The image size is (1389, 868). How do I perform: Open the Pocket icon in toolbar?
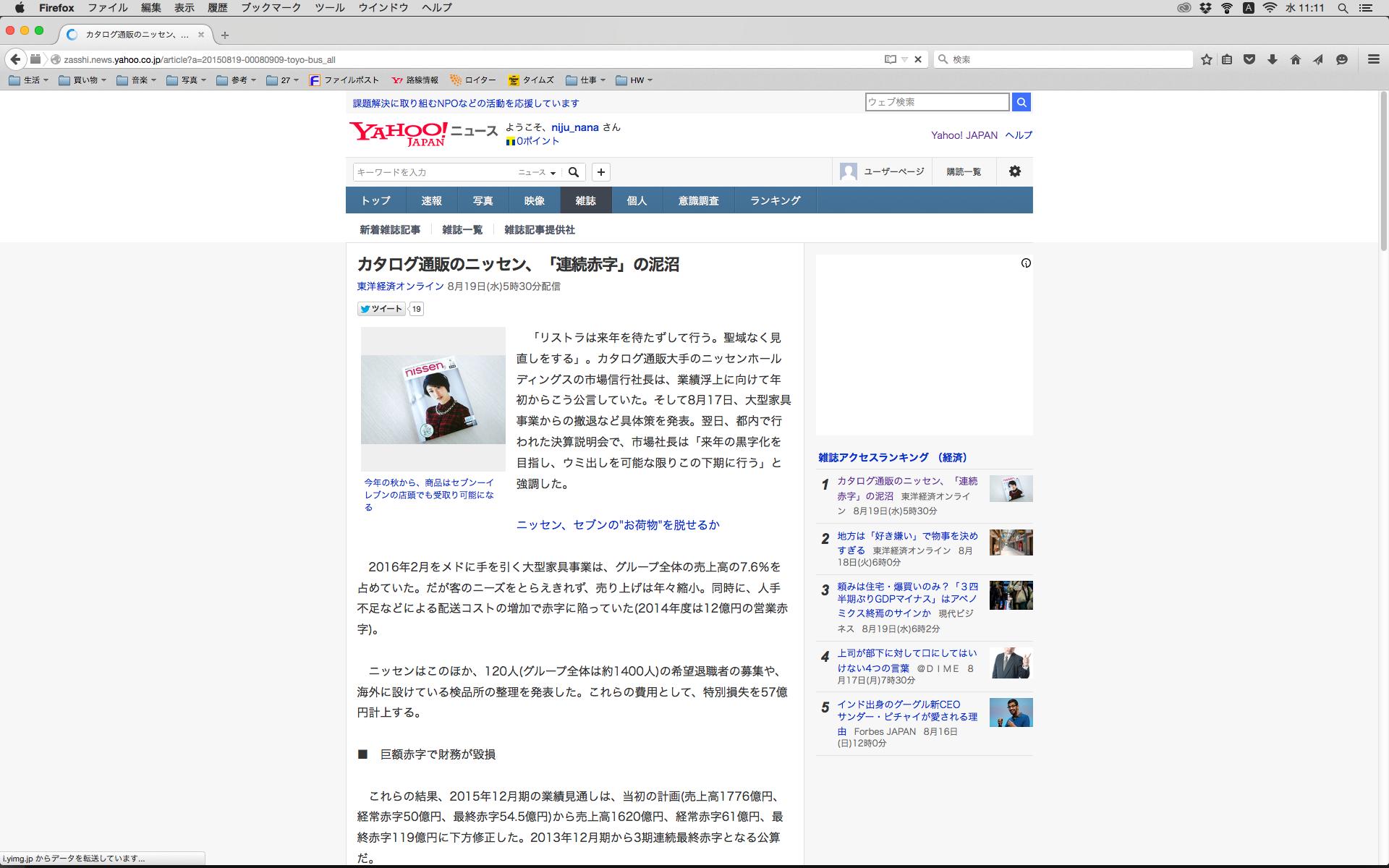(x=1249, y=59)
